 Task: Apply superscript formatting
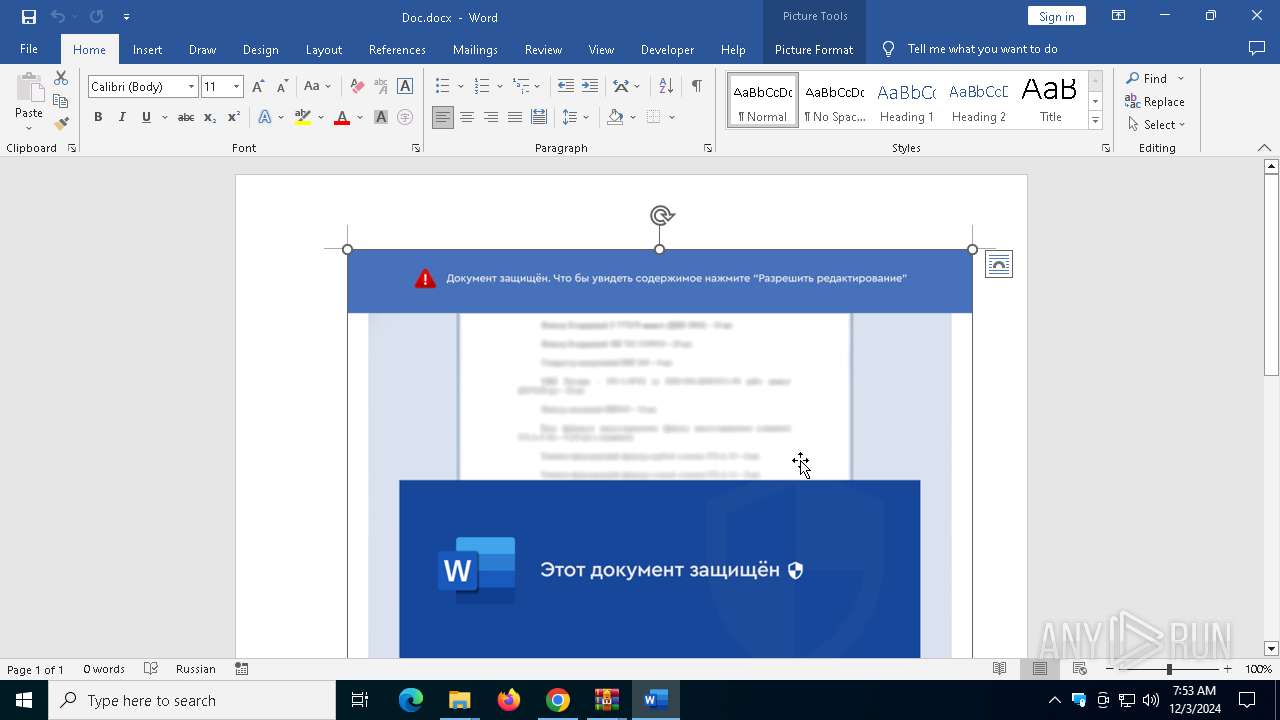point(234,118)
